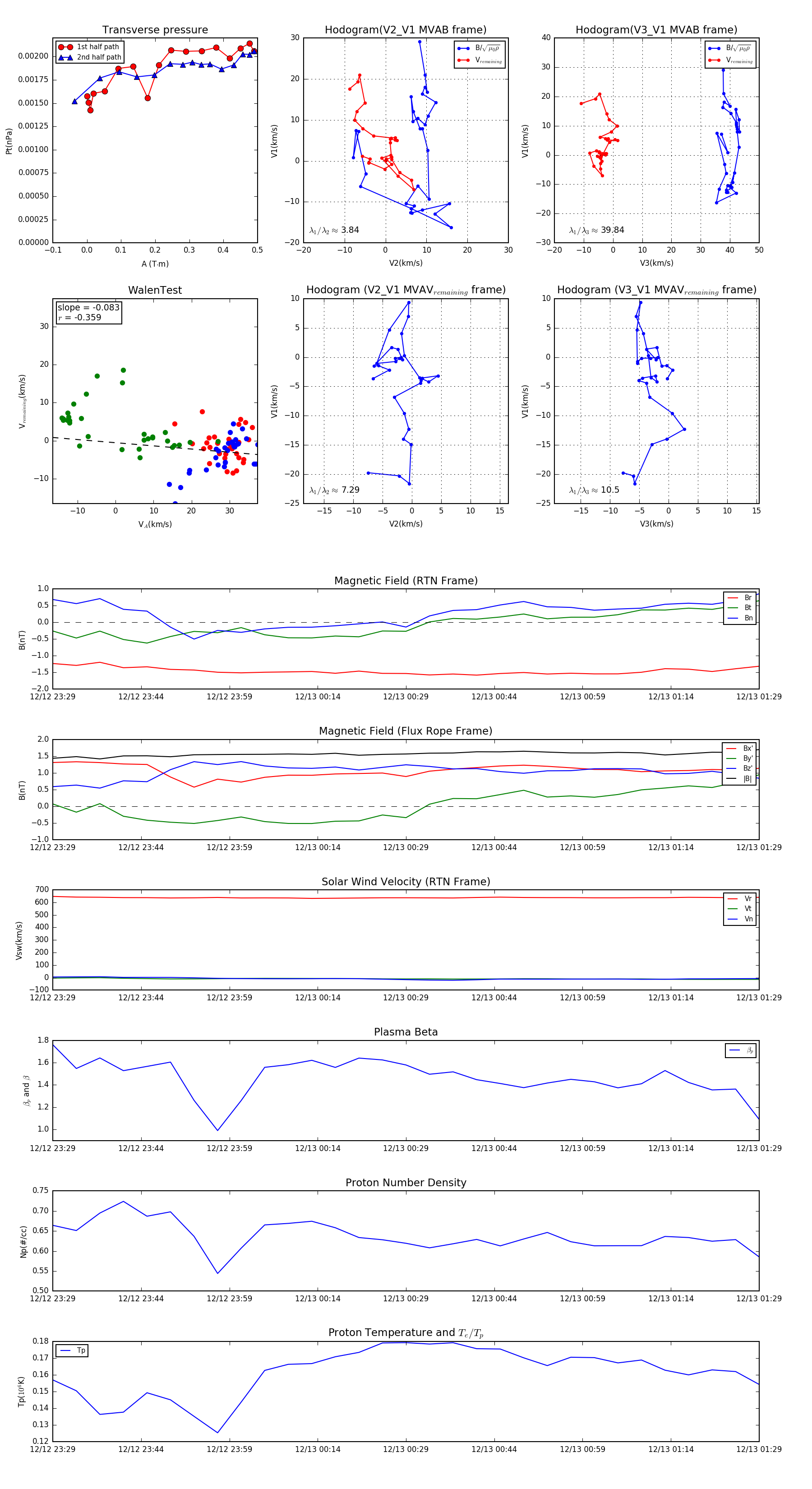Click the 'Vsw(km/s)' y-axis label
812x1489 pixels.
click(x=18, y=940)
